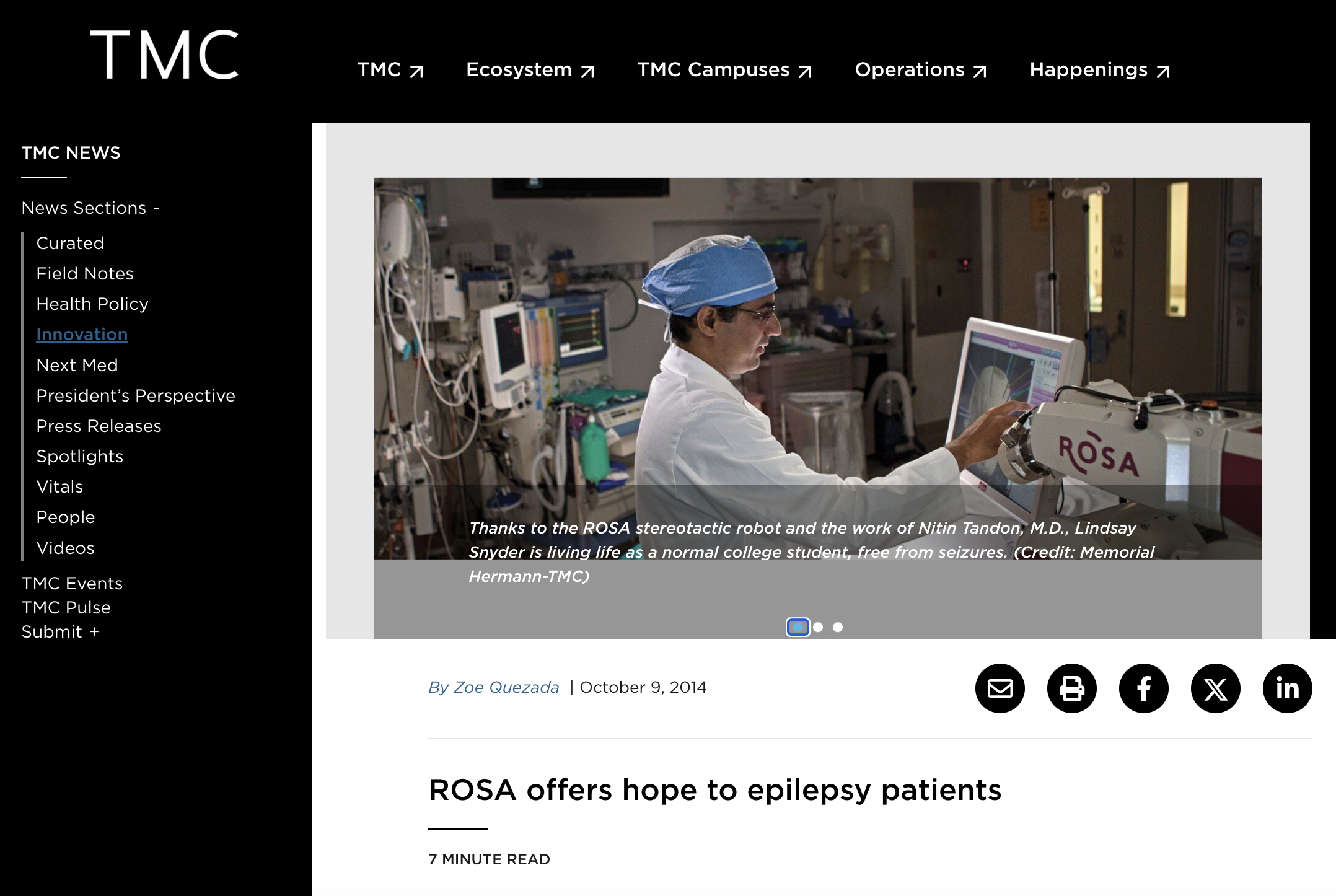Viewport: 1336px width, 896px height.
Task: Select the first carousel slide dot
Action: tap(798, 627)
